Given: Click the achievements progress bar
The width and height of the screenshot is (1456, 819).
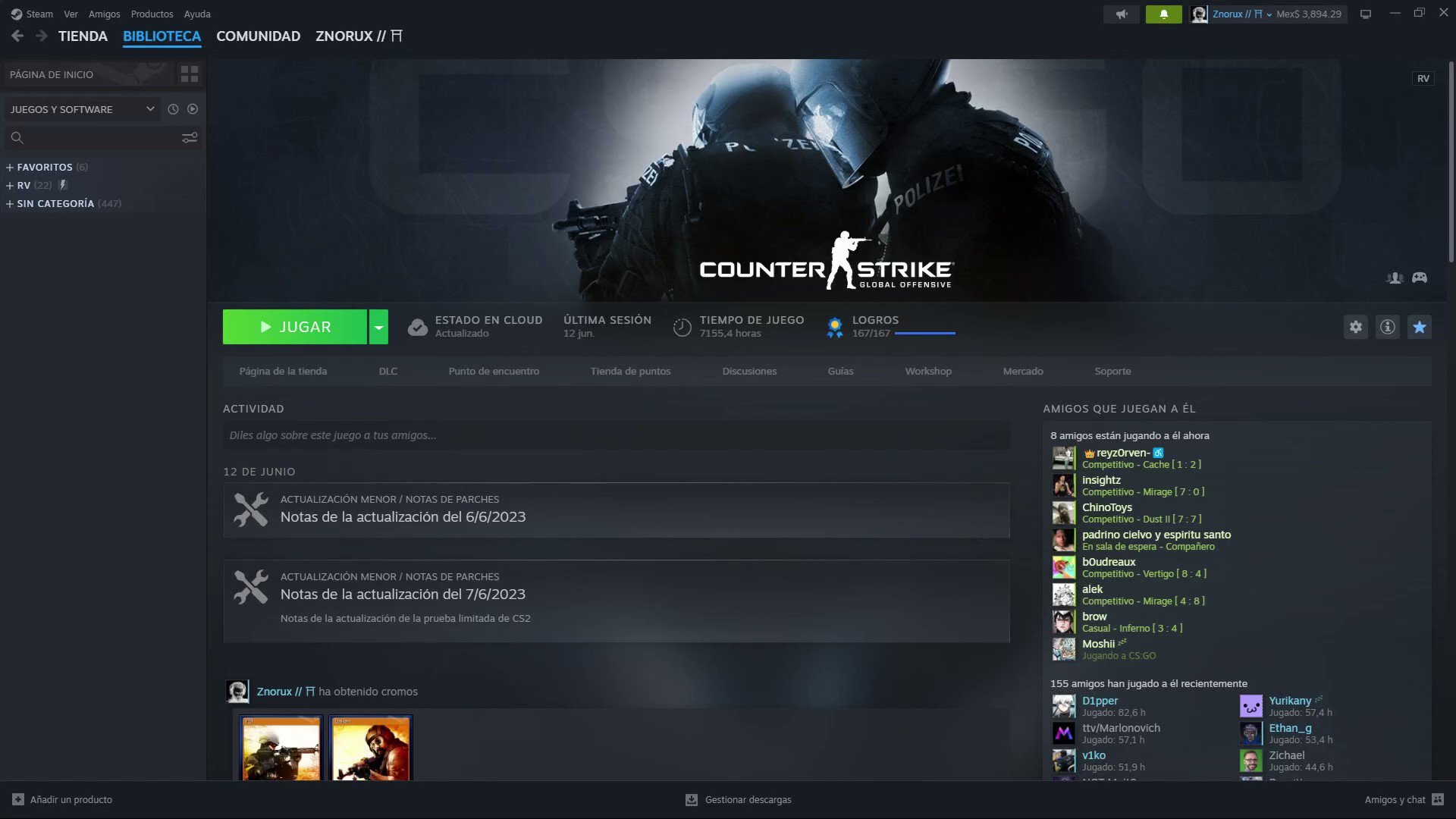Looking at the screenshot, I should 925,333.
